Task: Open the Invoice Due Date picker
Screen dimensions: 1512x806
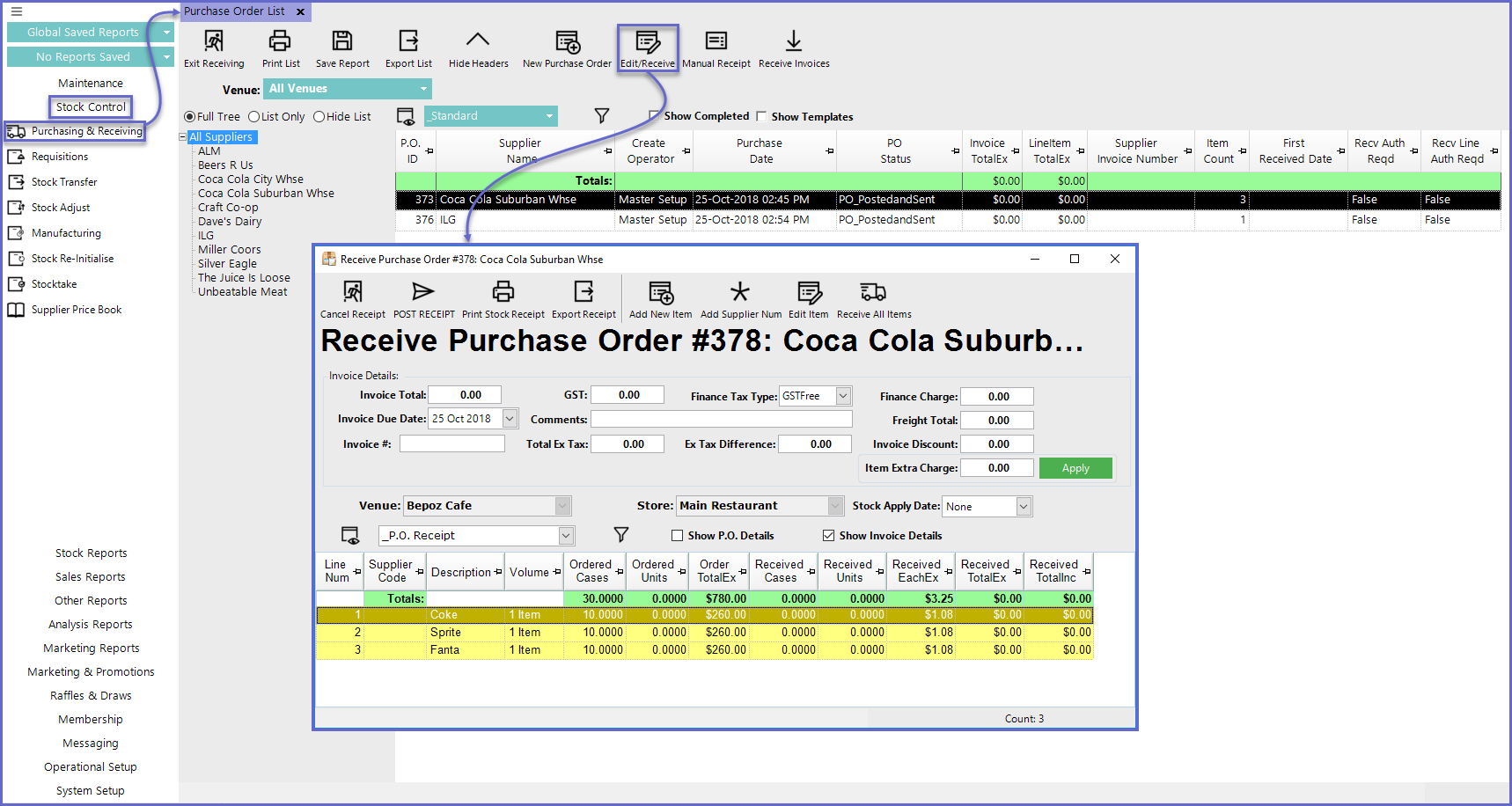Action: pyautogui.click(x=510, y=419)
